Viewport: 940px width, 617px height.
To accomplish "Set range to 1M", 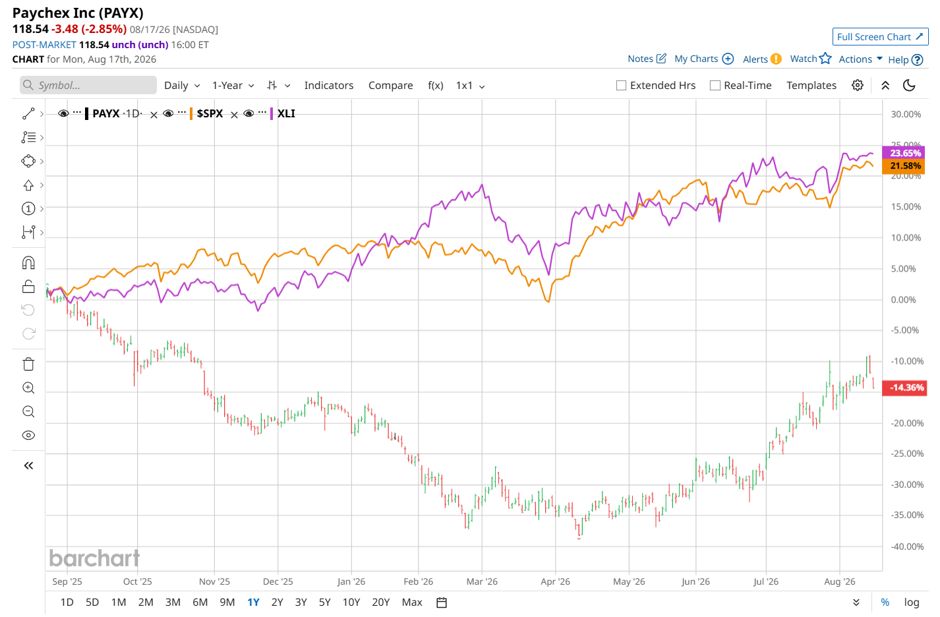I will pyautogui.click(x=119, y=602).
